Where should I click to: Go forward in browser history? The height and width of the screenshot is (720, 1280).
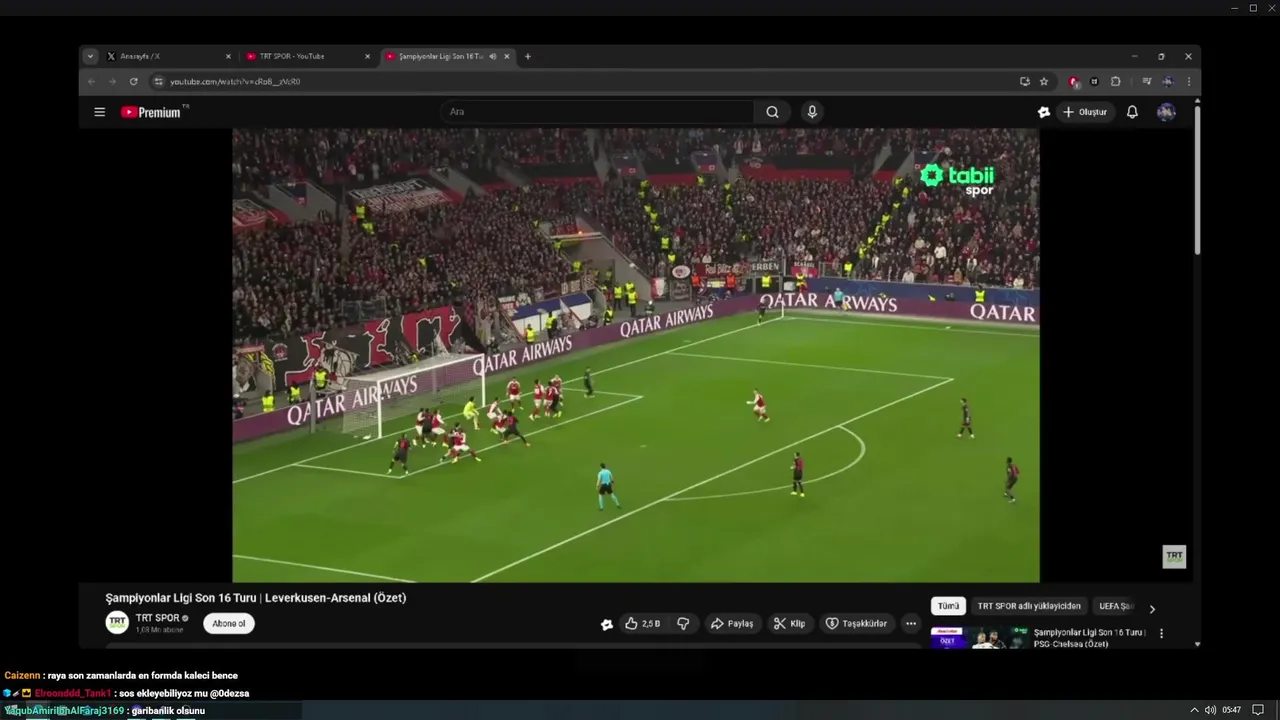pyautogui.click(x=112, y=82)
